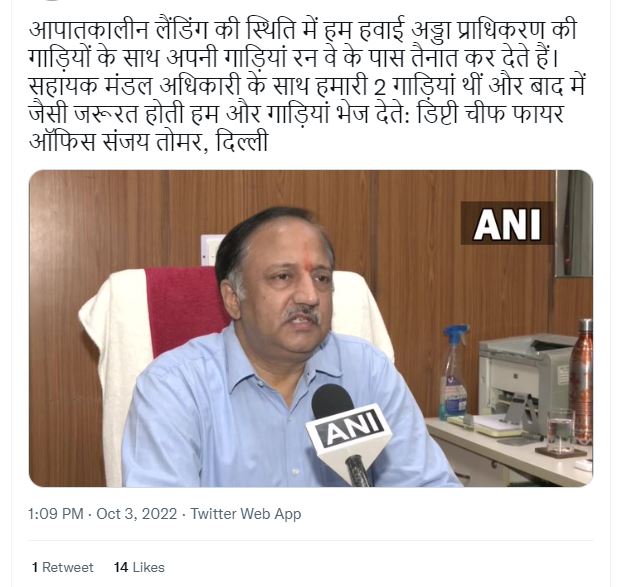Image resolution: width=621 pixels, height=587 pixels.
Task: Click the blue spray bottle in photo
Action: (453, 372)
